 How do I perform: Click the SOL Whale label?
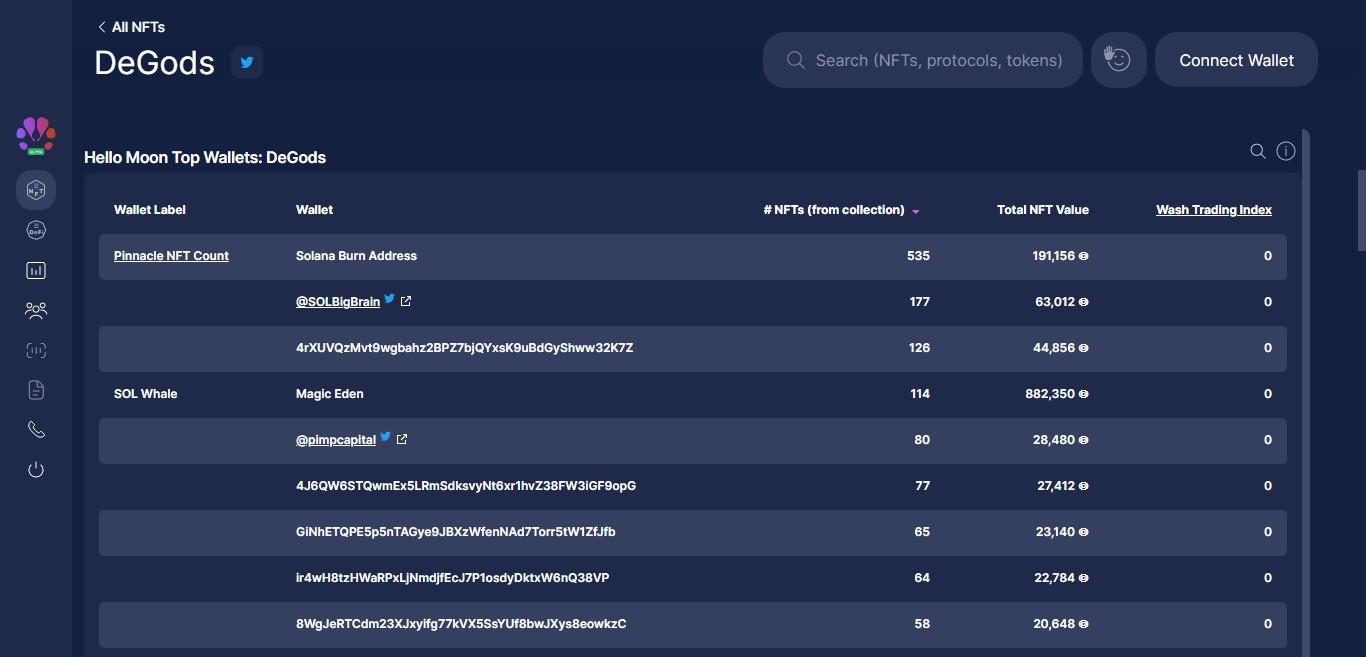click(146, 394)
